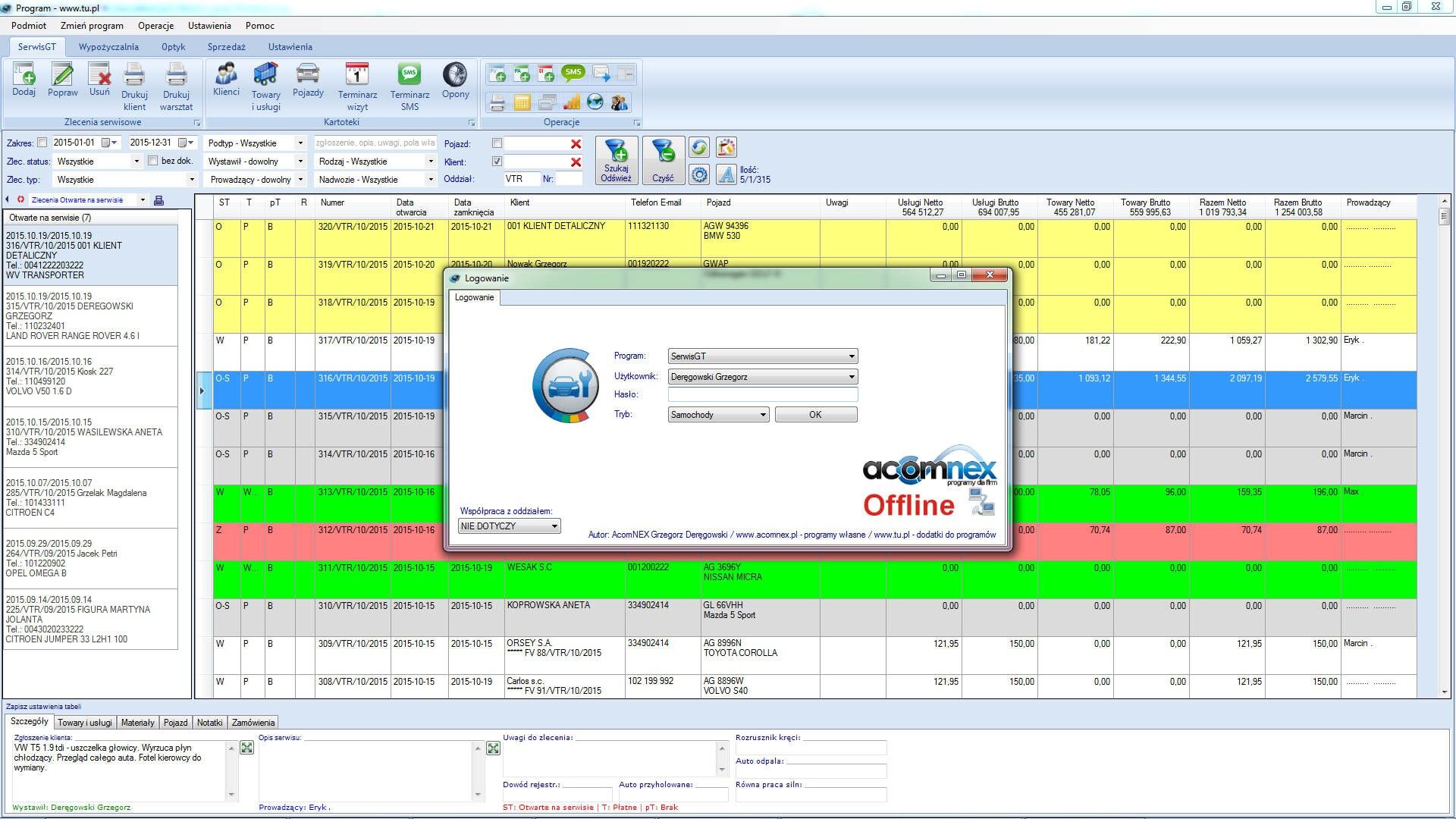This screenshot has width=1456, height=819.
Task: Switch to the Wypożyczalnia tab
Action: point(108,47)
